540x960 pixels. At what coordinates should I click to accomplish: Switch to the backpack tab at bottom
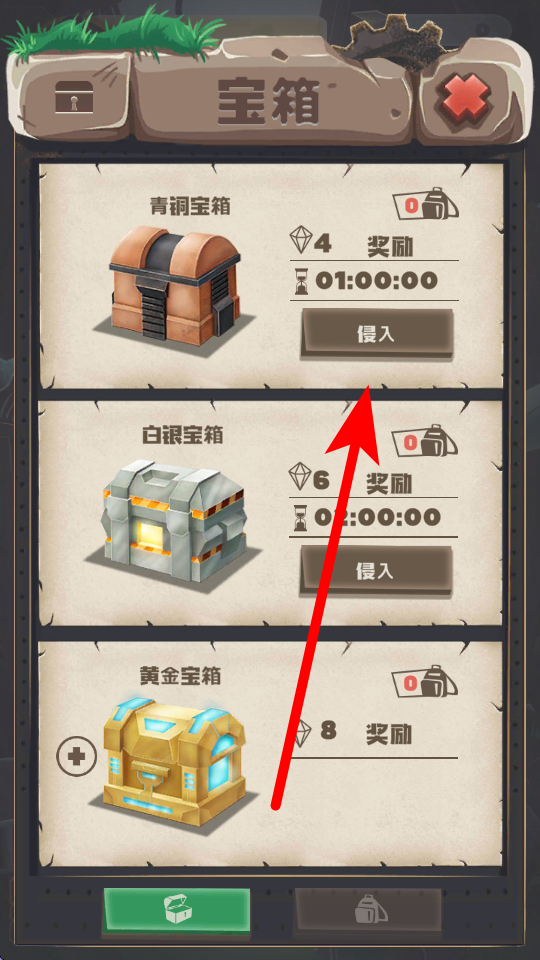coord(367,912)
